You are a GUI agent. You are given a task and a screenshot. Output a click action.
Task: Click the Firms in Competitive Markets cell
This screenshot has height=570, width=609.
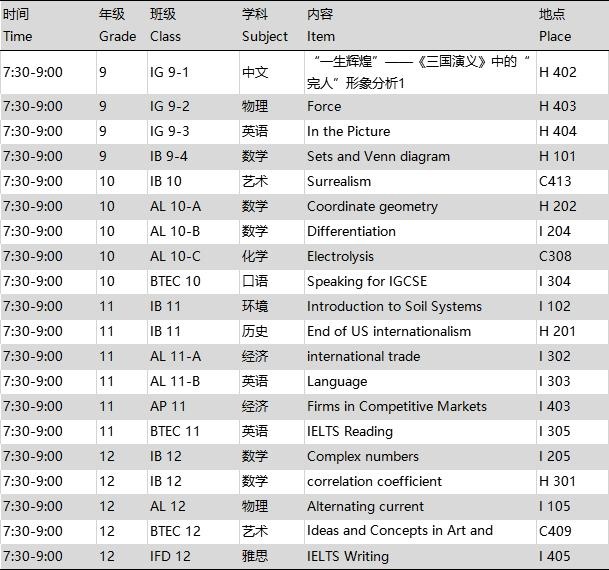coord(397,406)
